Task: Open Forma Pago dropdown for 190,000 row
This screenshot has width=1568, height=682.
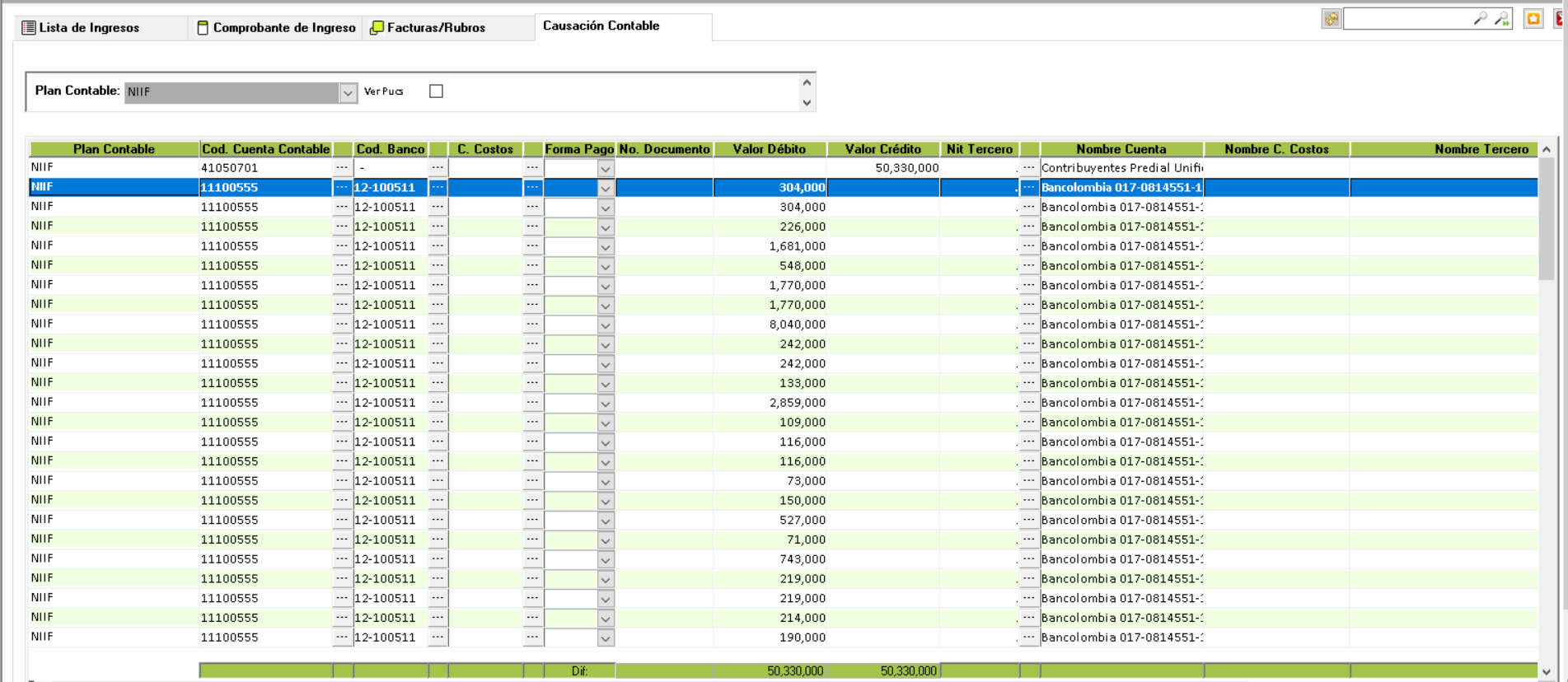Action: coord(606,638)
